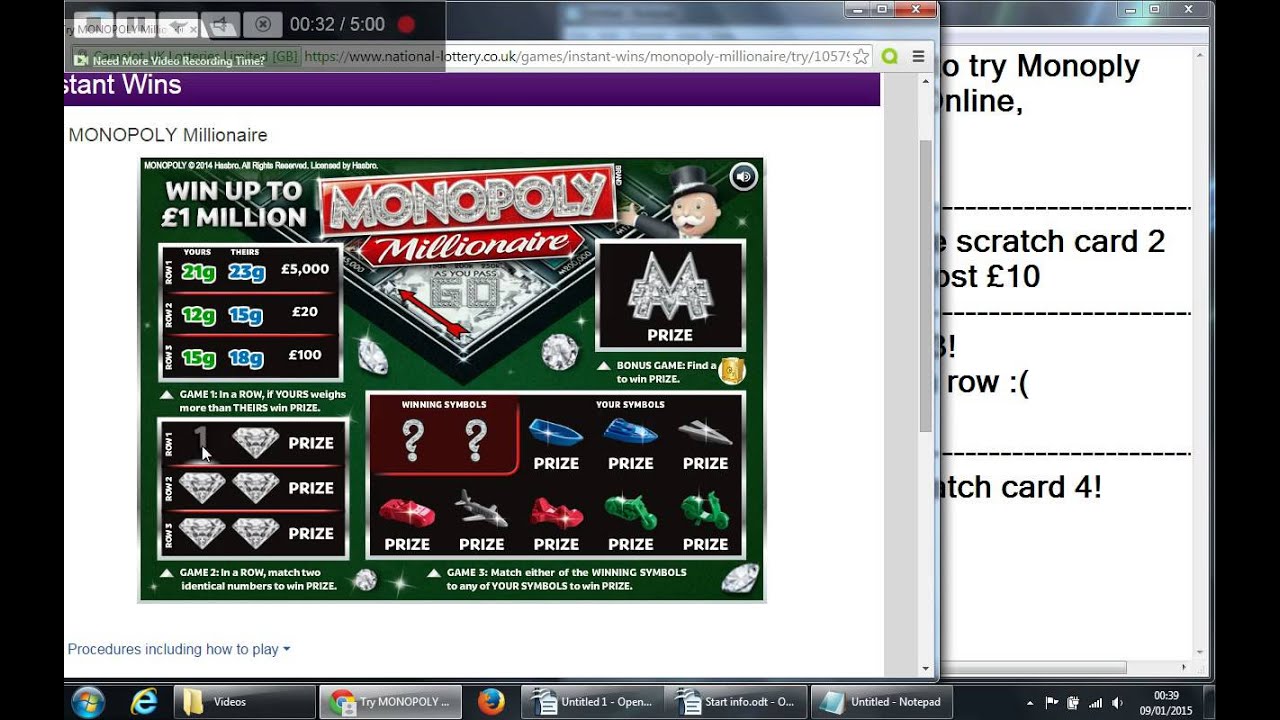The image size is (1280, 720).
Task: Click the MONOPOLY Millionaire page heading
Action: (x=168, y=135)
